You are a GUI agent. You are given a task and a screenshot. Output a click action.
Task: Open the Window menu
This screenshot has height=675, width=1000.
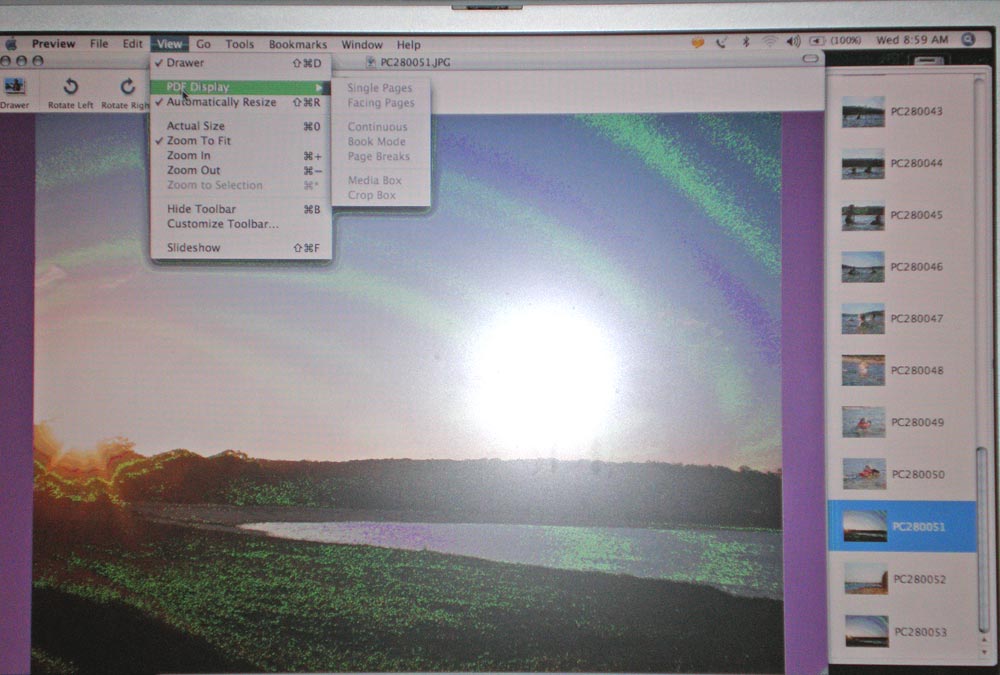pos(362,45)
